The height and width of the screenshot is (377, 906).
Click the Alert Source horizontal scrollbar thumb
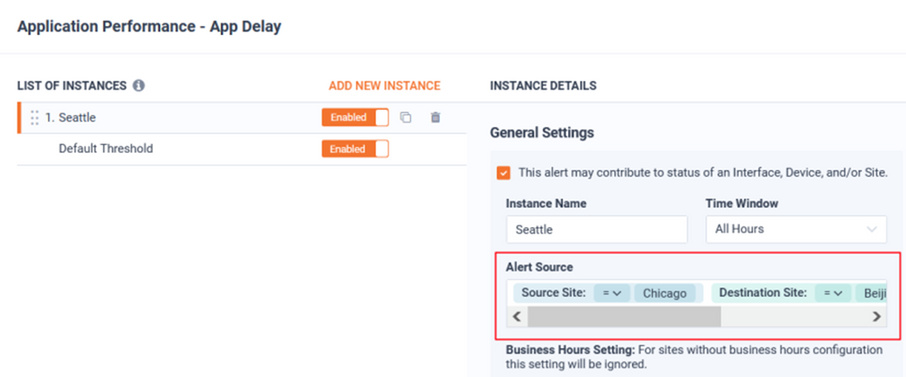[624, 316]
